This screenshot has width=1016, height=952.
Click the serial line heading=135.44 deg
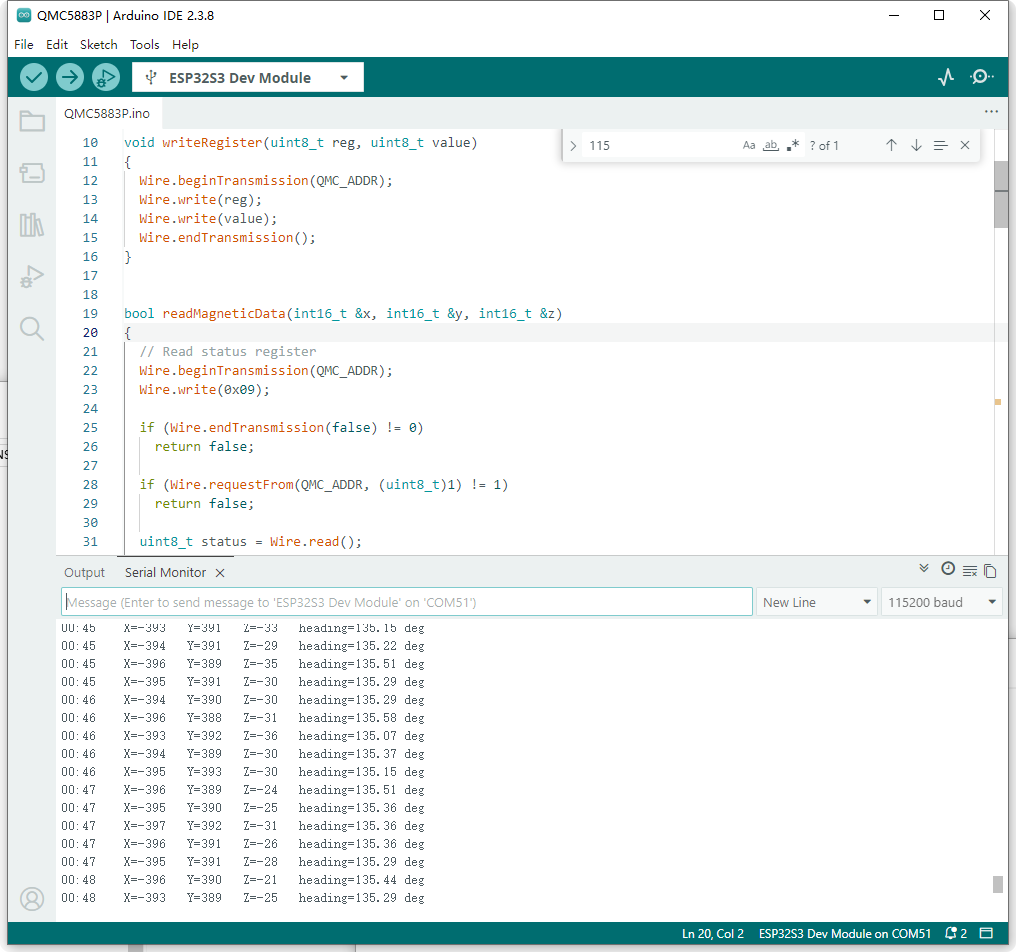tap(361, 880)
